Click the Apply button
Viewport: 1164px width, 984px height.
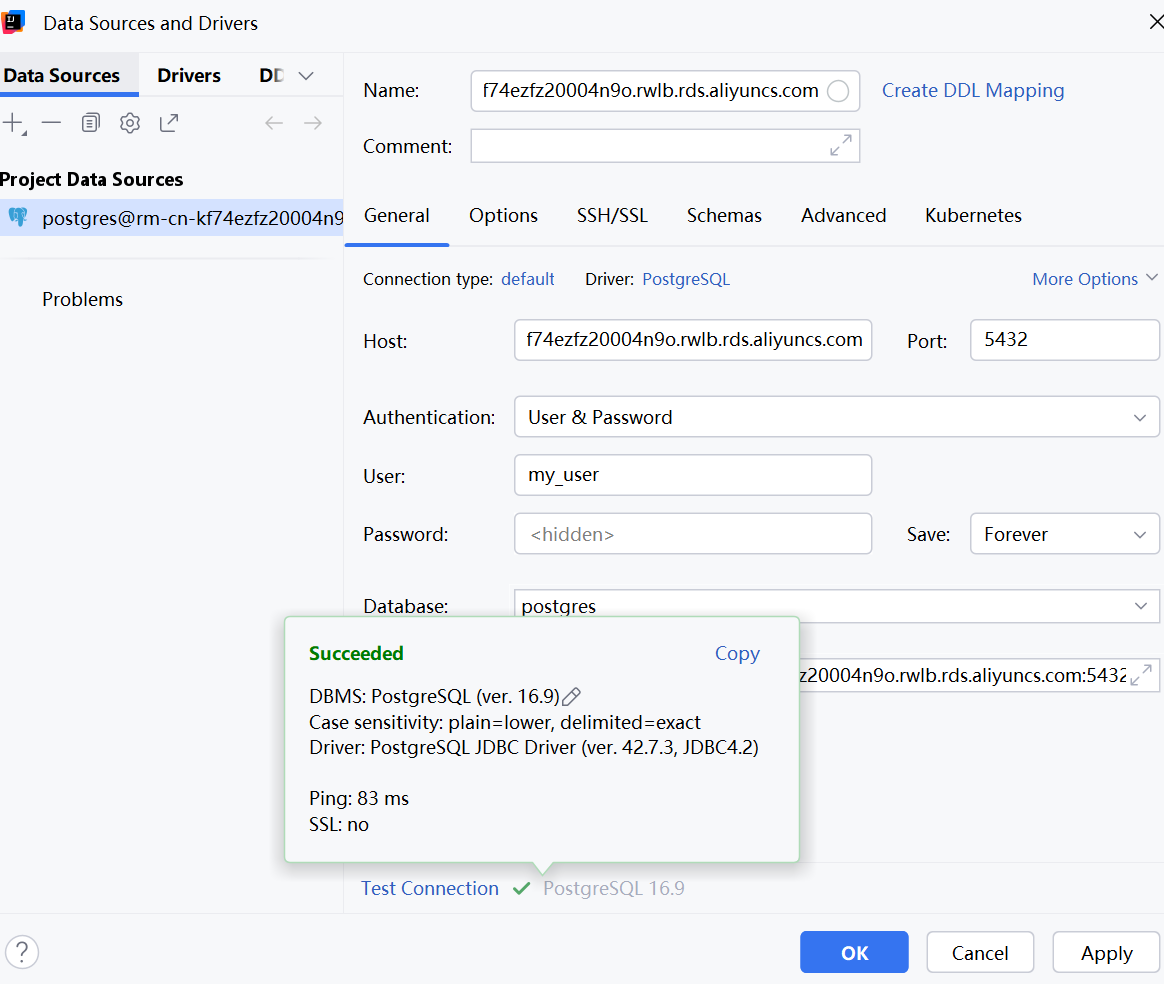click(x=1106, y=953)
